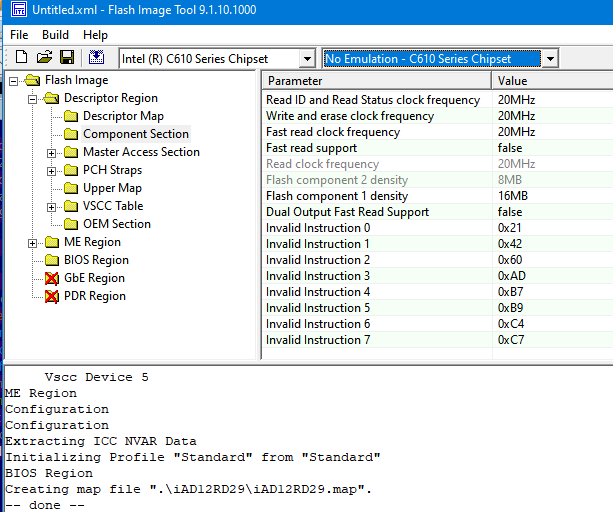613x512 pixels.
Task: Select the Component Section tree item
Action: 136,134
